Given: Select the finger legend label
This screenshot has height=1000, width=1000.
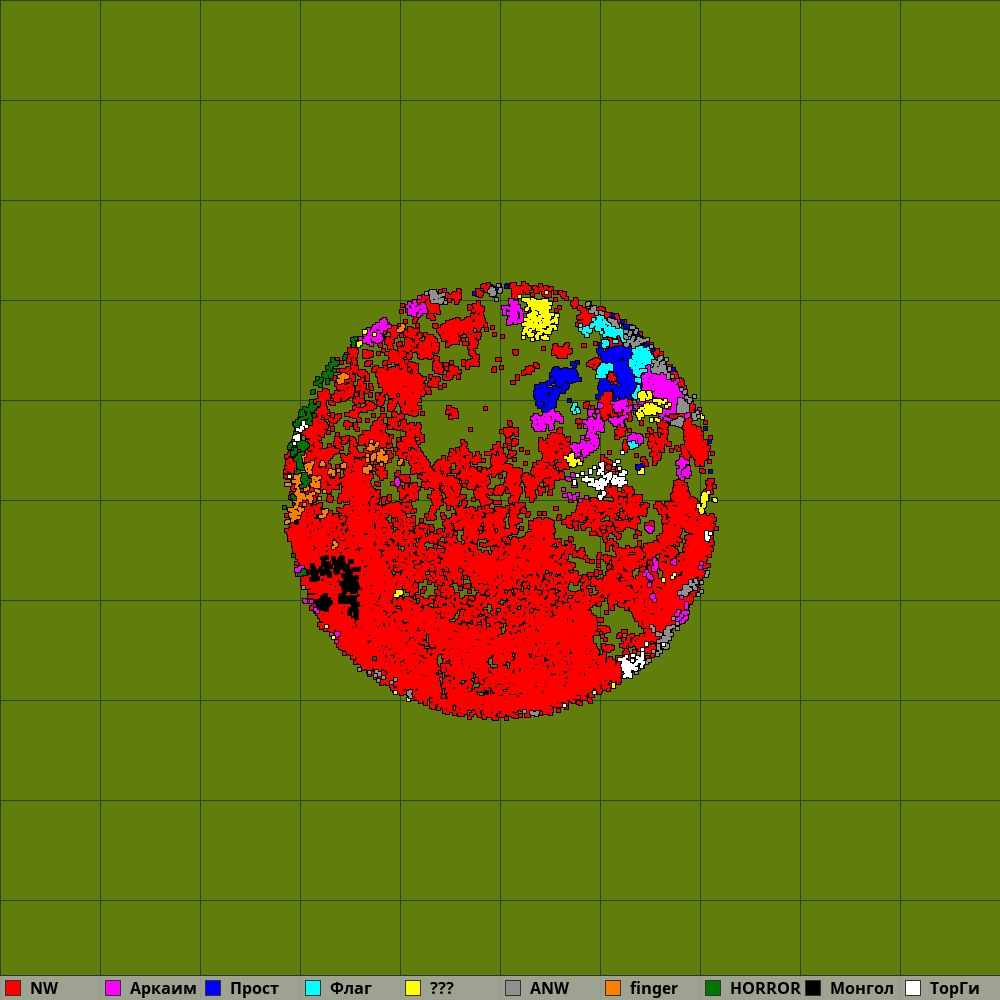Looking at the screenshot, I should (x=654, y=988).
